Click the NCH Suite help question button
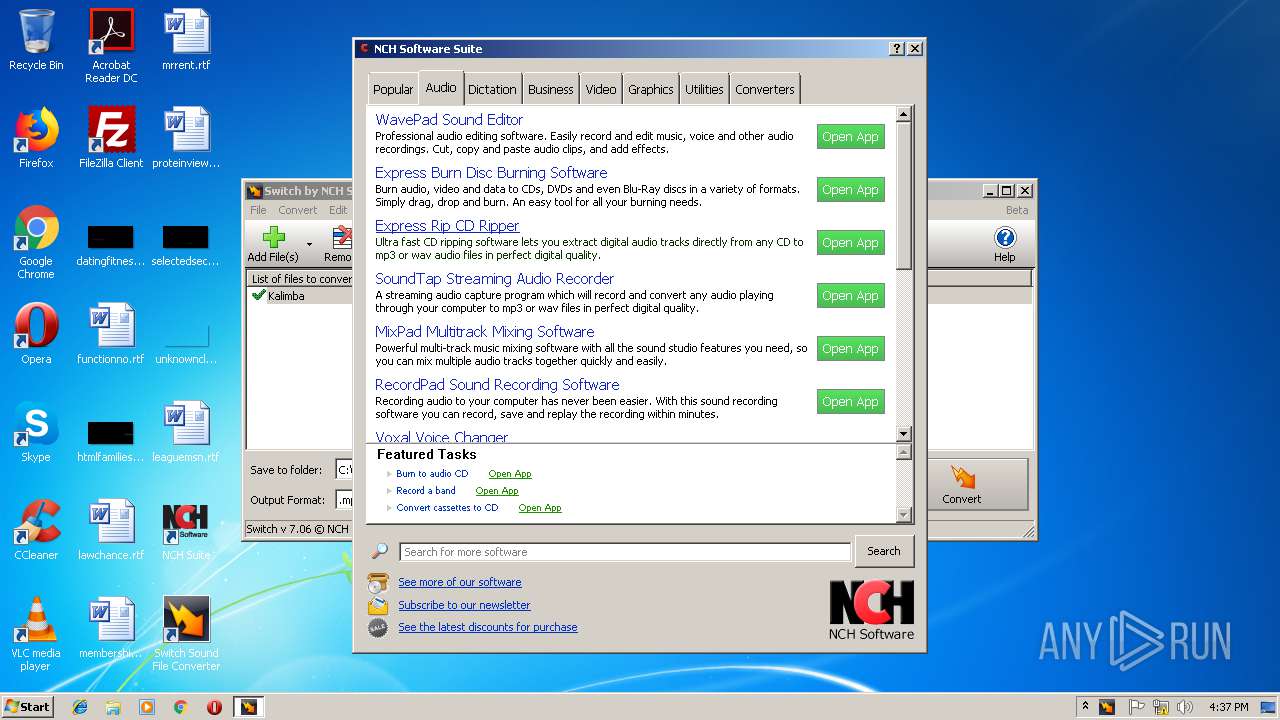Viewport: 1280px width, 720px height. point(897,48)
